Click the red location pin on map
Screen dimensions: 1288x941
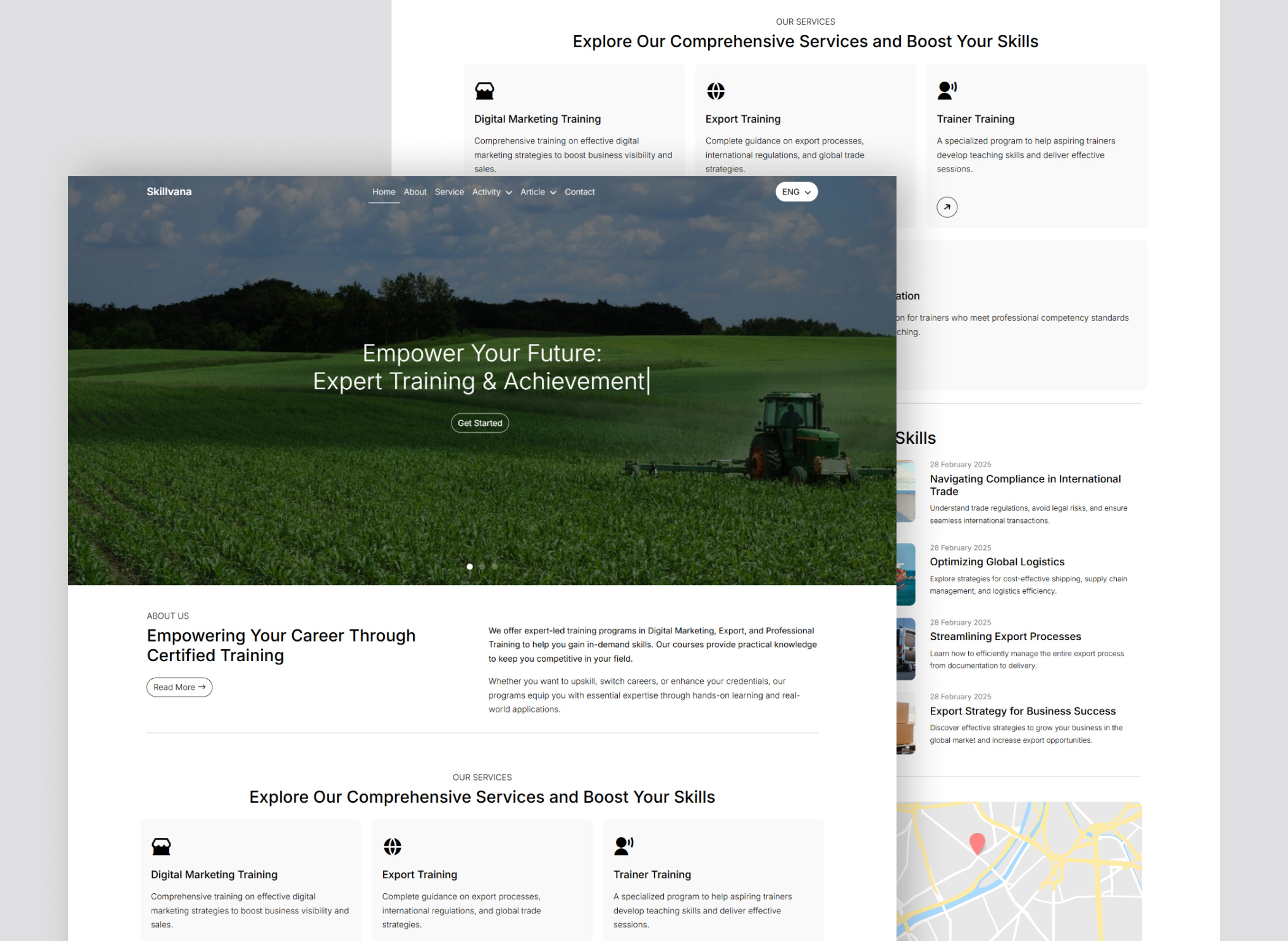pyautogui.click(x=976, y=843)
